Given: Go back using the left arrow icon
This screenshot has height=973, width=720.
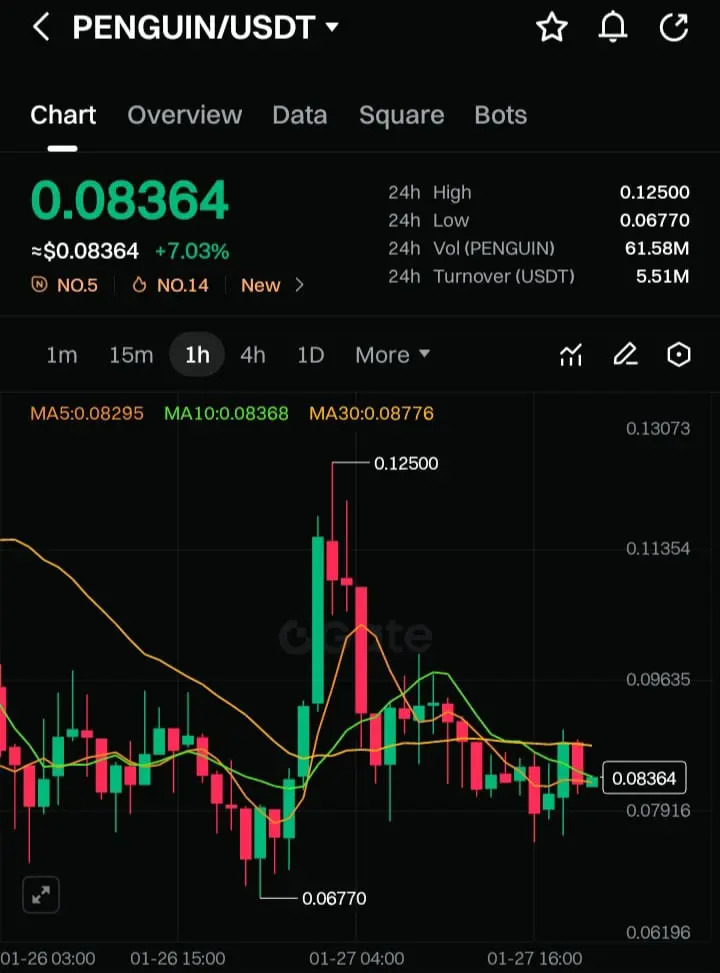Looking at the screenshot, I should (x=41, y=27).
